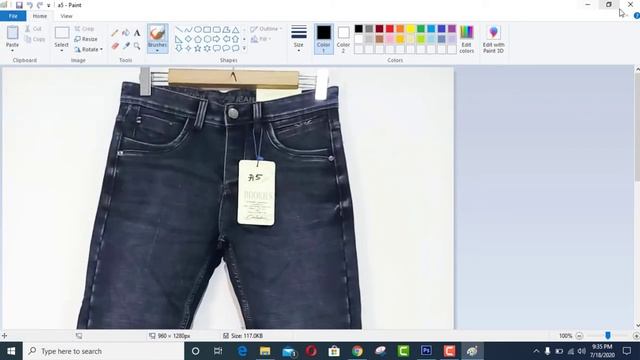Select the Pencil tool

(x=115, y=33)
